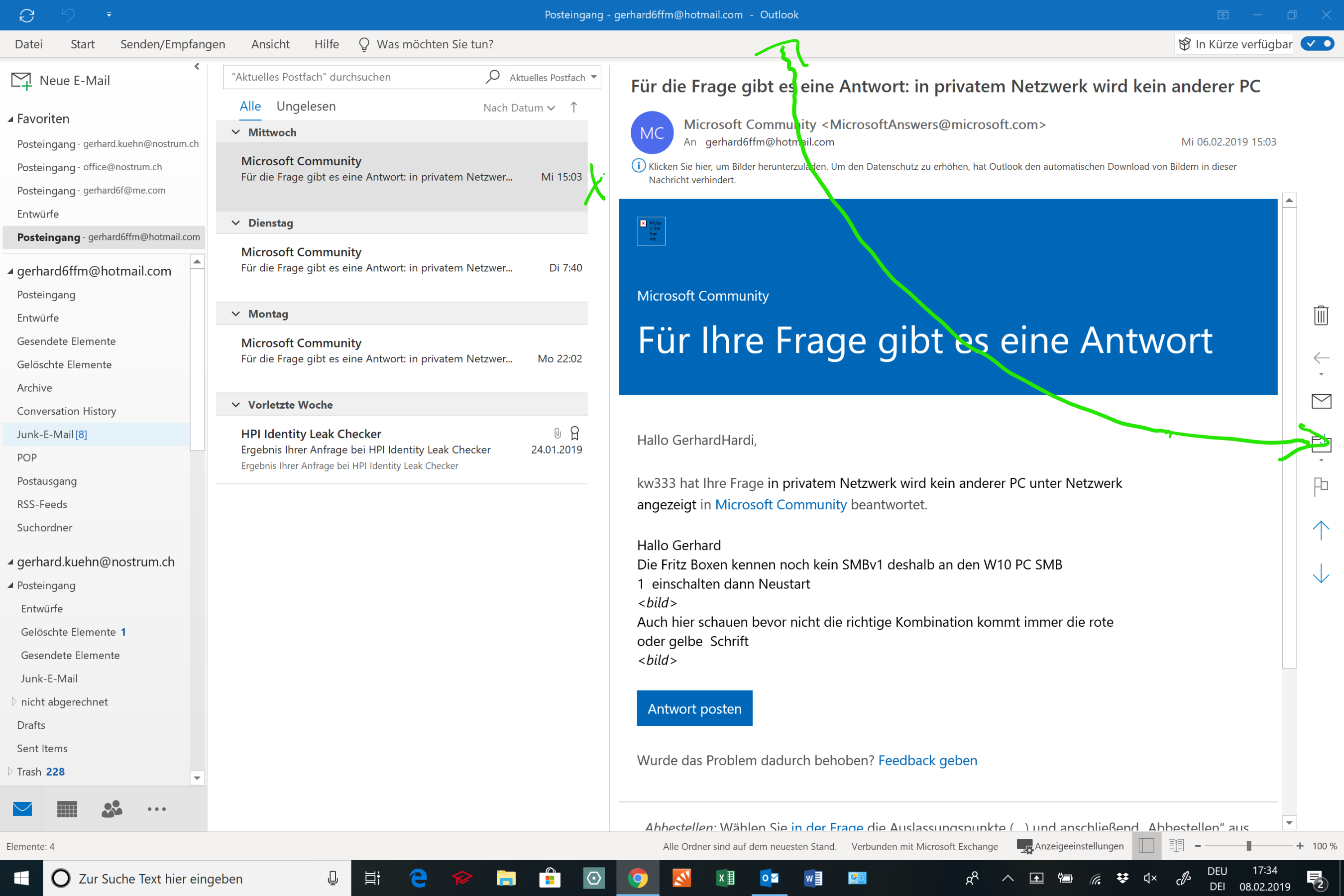Open the Microsoft Community email from Di 7:40
This screenshot has height=896, width=1344.
[402, 267]
